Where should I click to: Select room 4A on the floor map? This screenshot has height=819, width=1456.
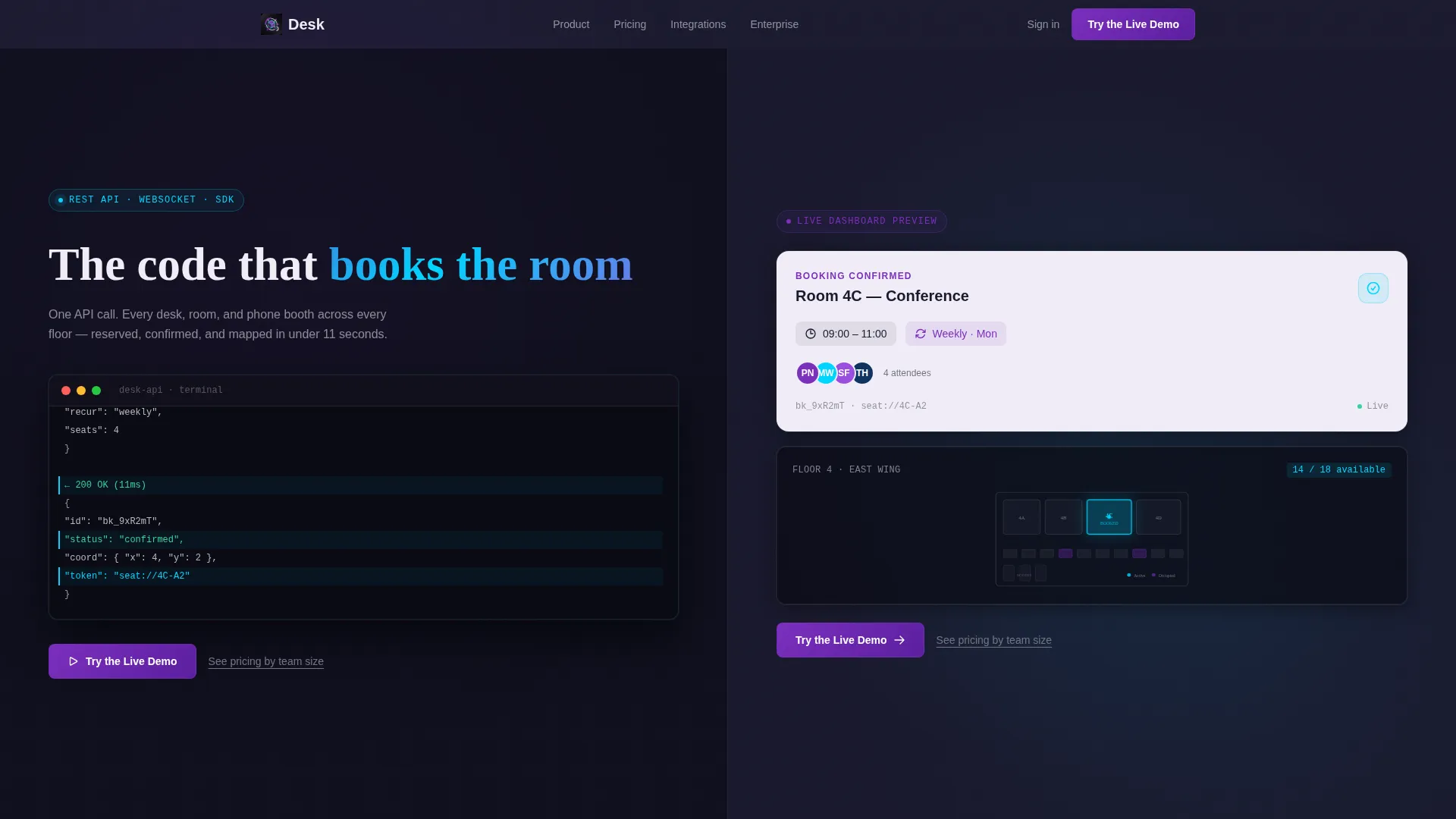tap(1021, 517)
